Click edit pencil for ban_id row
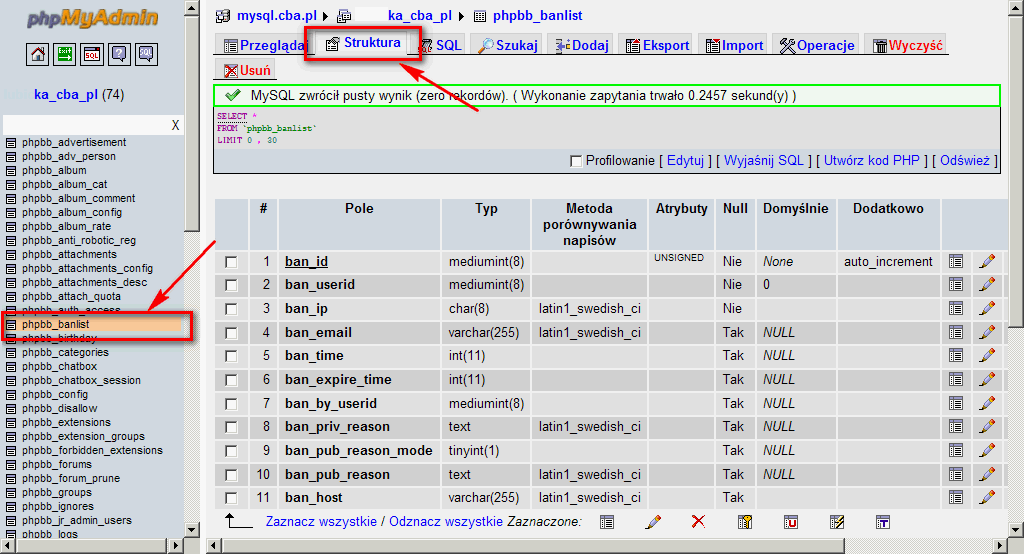 (x=987, y=261)
